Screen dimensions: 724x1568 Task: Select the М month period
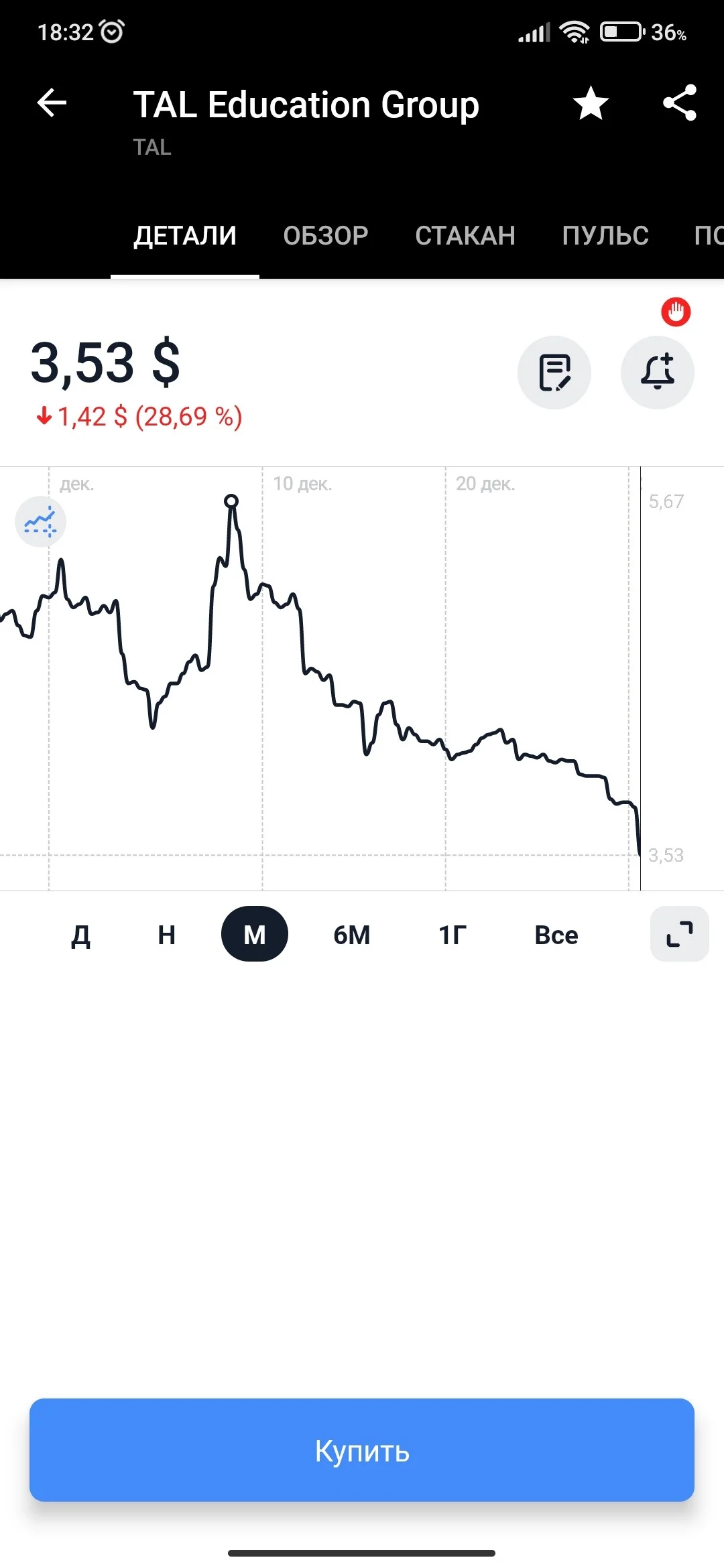(x=255, y=934)
